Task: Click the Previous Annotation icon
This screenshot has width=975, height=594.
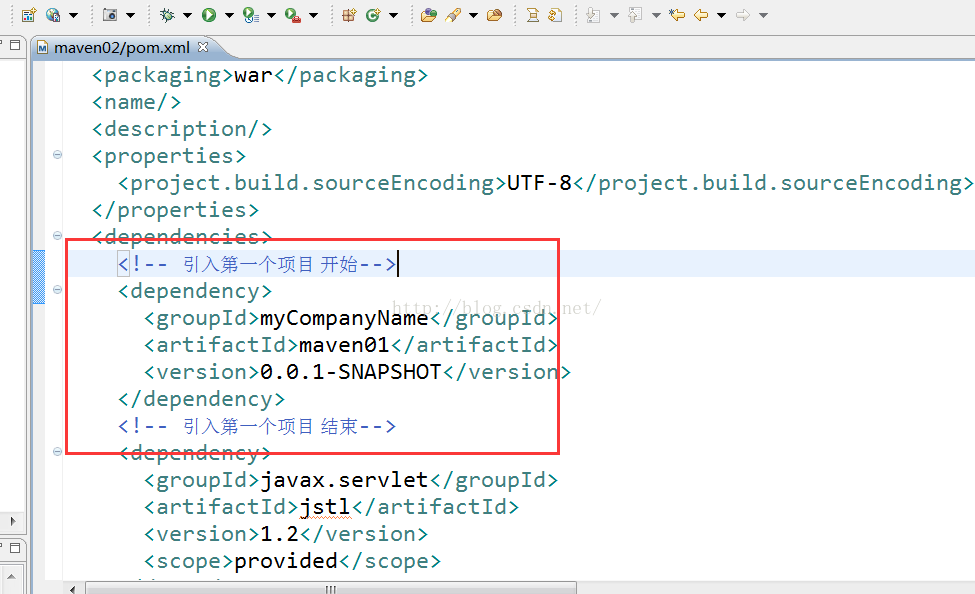Action: (635, 15)
